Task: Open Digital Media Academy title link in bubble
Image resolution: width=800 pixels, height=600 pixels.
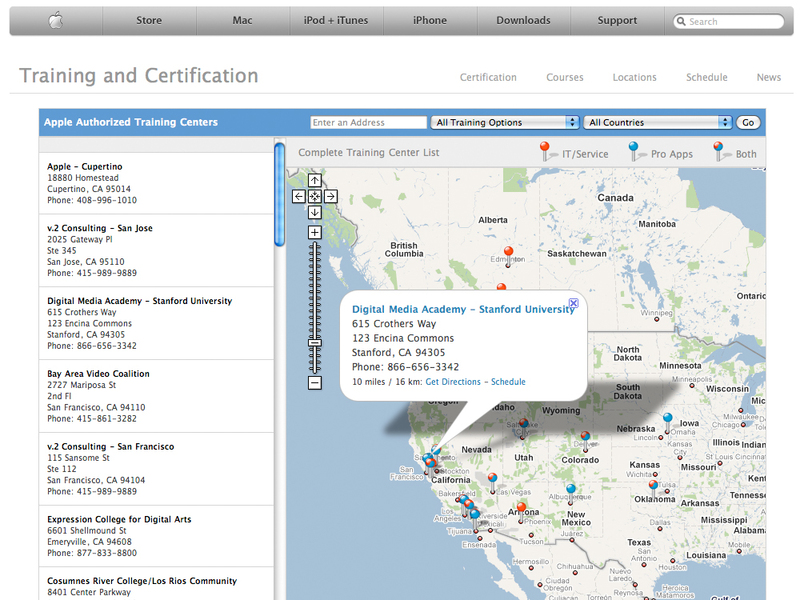Action: point(463,309)
